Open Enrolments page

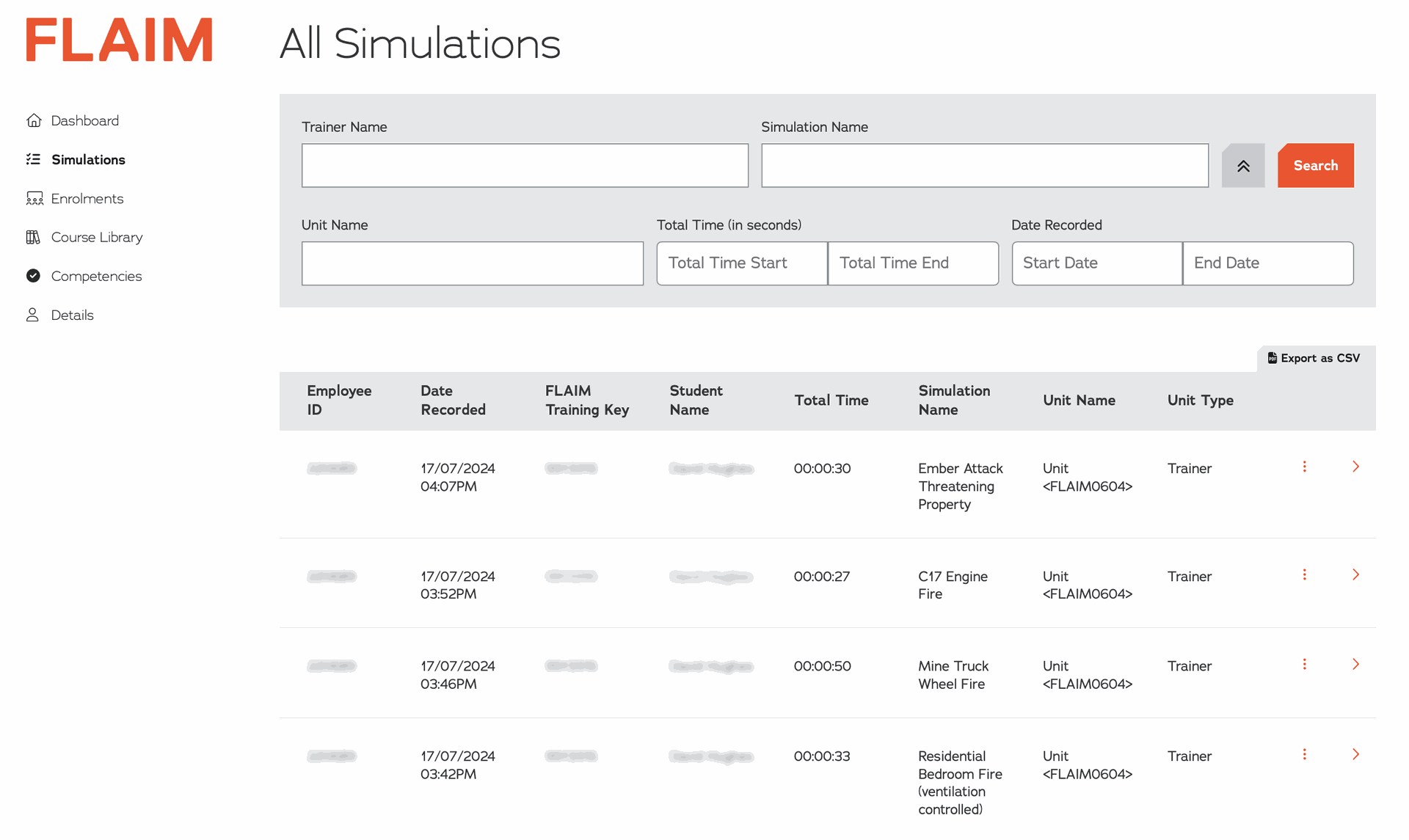coord(87,199)
